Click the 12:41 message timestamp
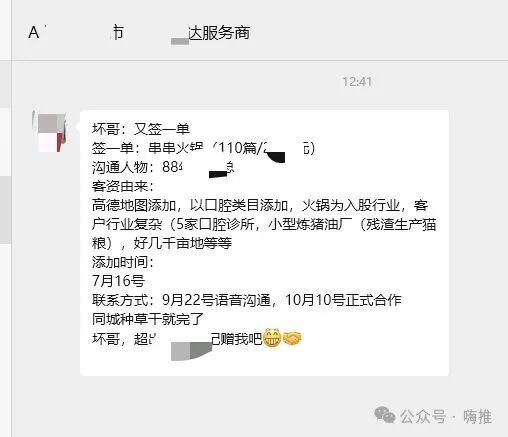This screenshot has width=508, height=437. (357, 82)
